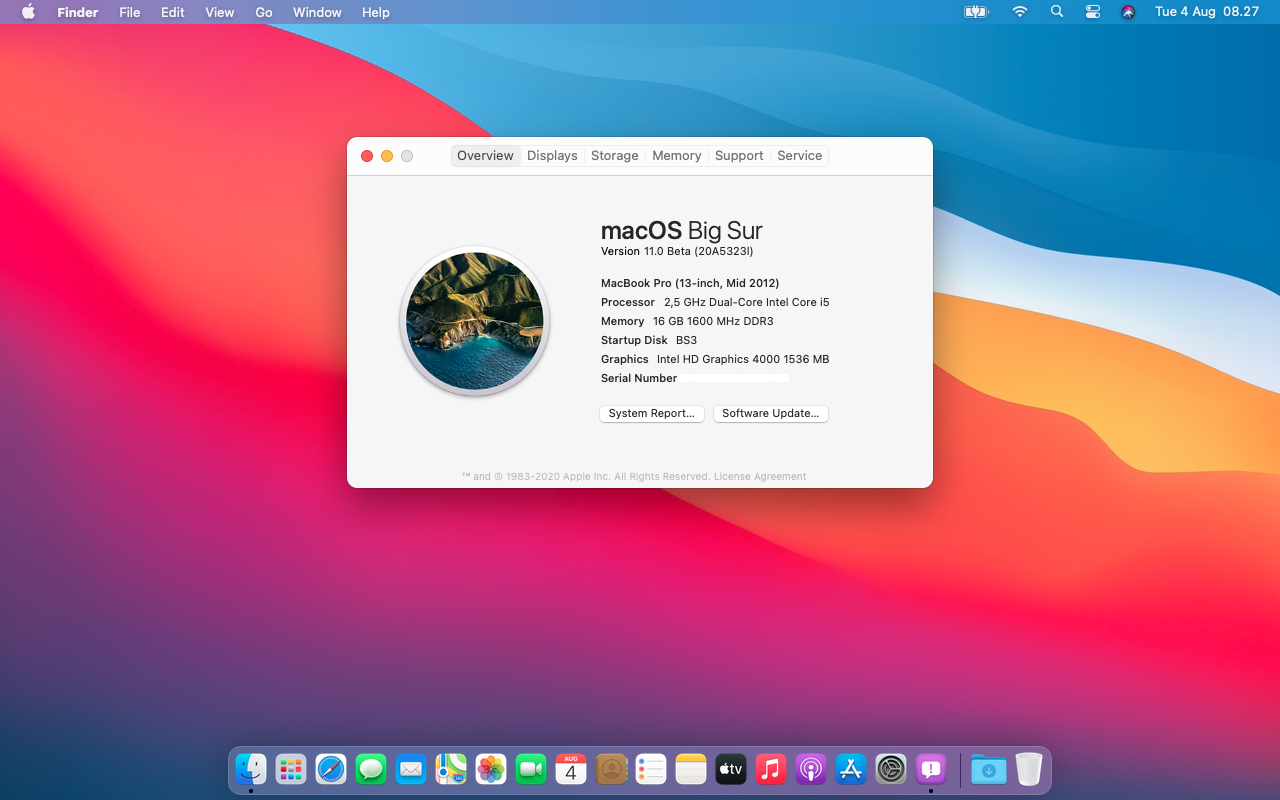Open Spotlight search icon
This screenshot has width=1280, height=800.
coord(1057,12)
